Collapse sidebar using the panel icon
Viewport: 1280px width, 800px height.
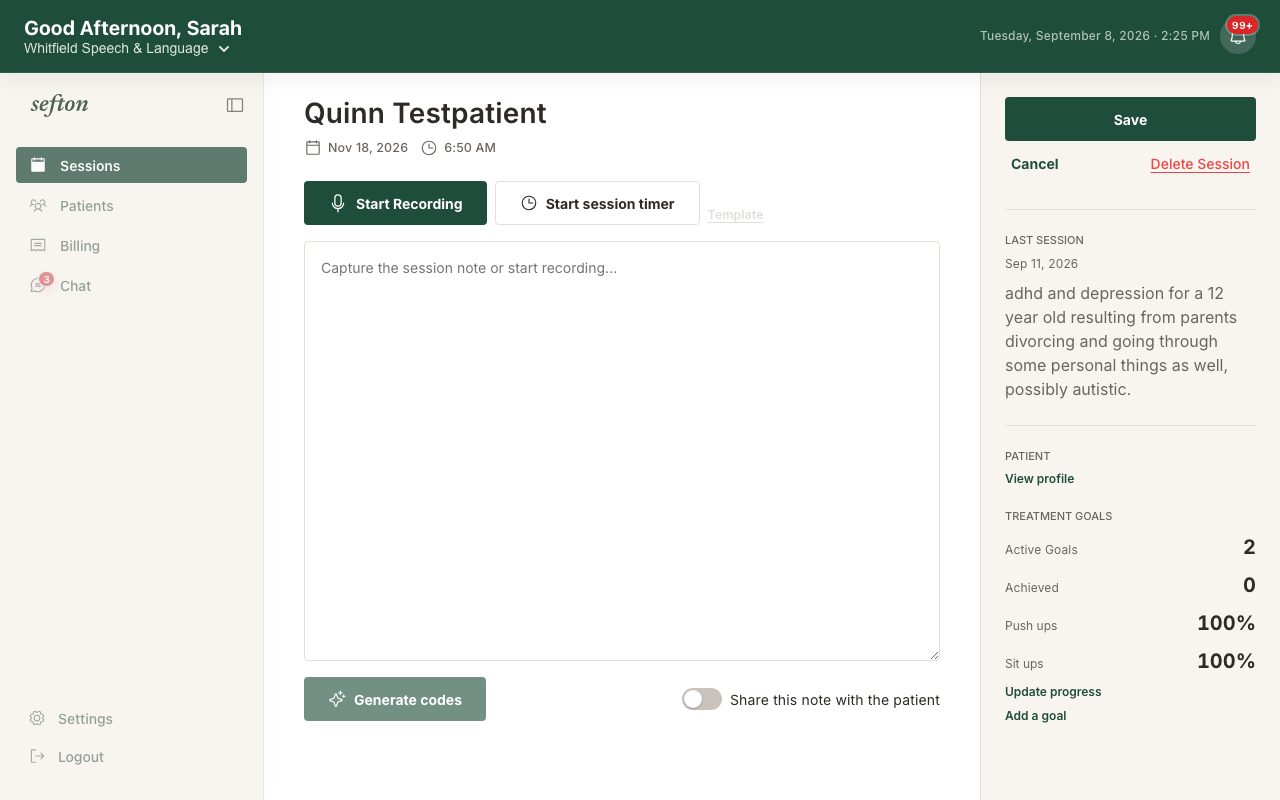click(235, 105)
